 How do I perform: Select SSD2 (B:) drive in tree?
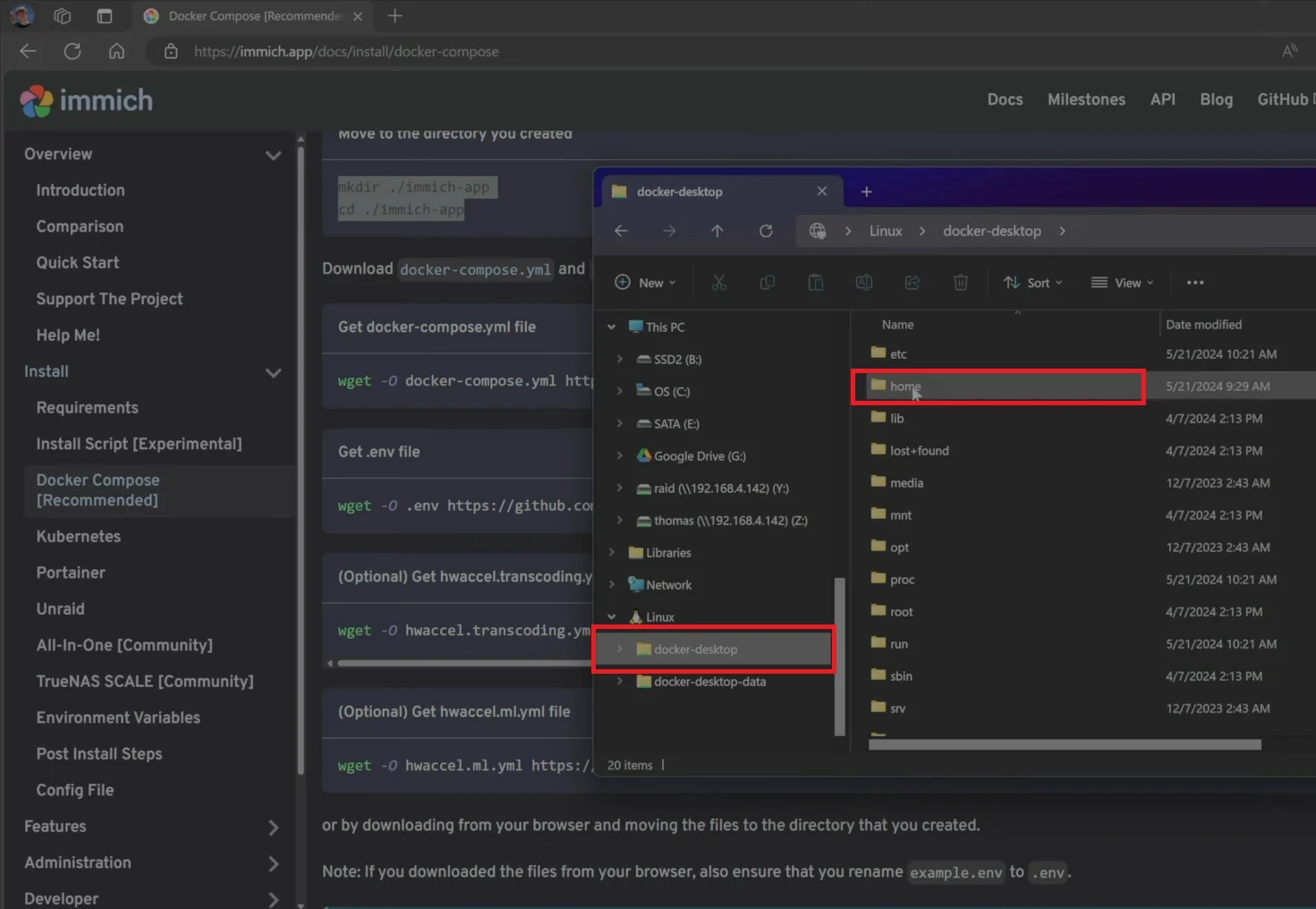(x=668, y=360)
